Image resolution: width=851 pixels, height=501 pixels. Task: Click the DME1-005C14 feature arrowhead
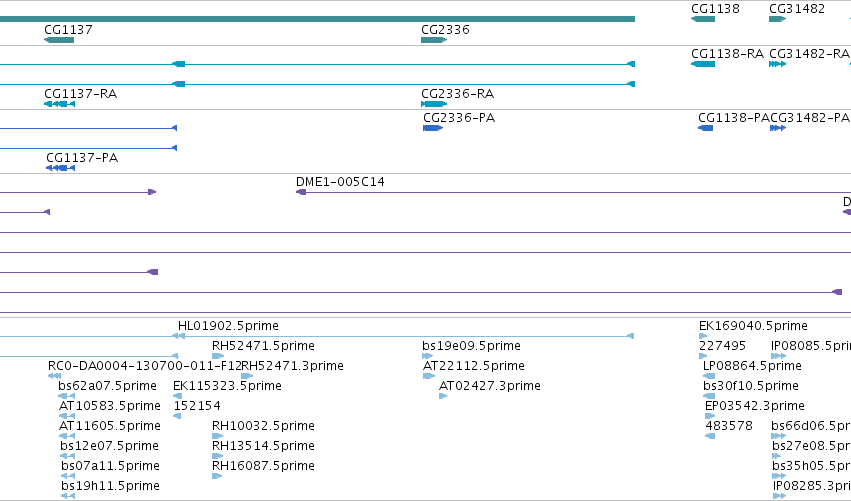301,192
